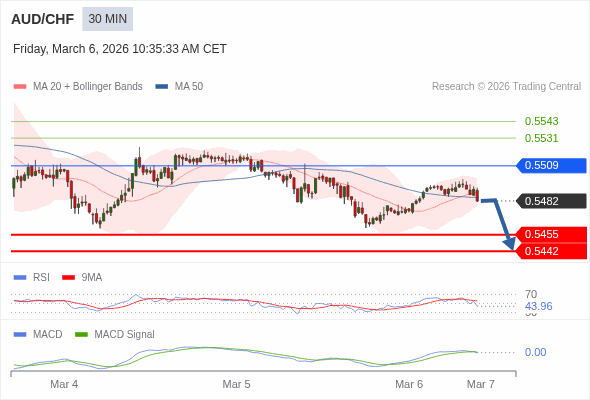Image resolution: width=590 pixels, height=400 pixels.
Task: Select the AUD/CHF pair title
Action: pyautogui.click(x=43, y=19)
